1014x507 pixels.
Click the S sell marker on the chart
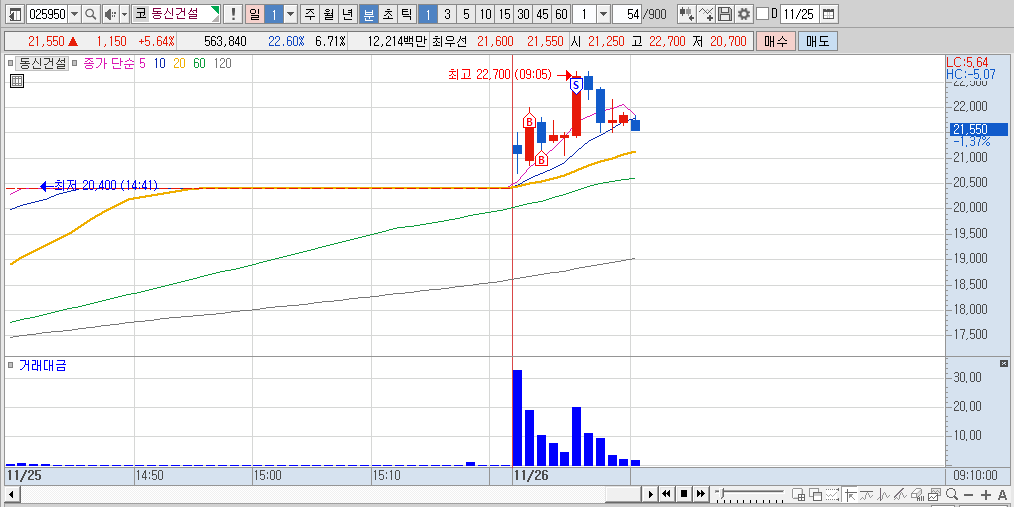pos(576,84)
